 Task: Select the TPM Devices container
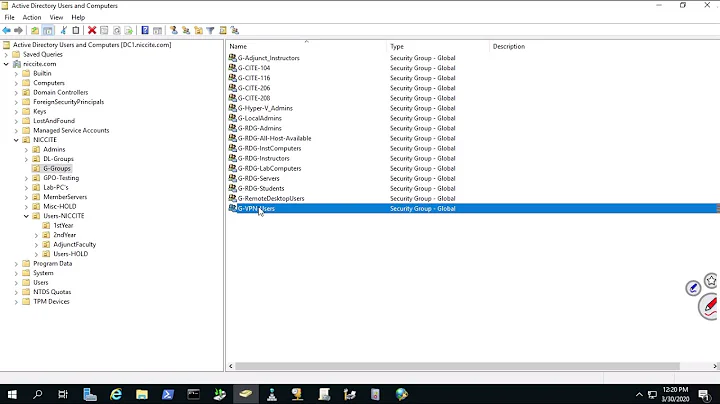coord(51,302)
